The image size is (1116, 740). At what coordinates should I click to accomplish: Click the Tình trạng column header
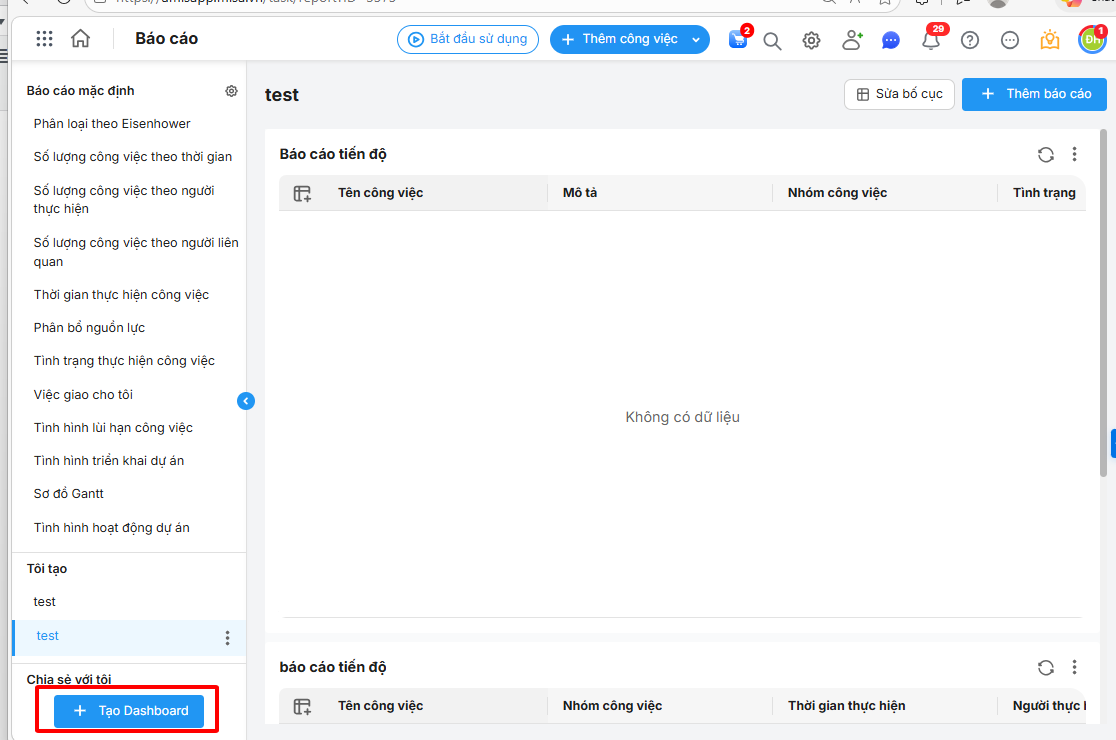click(1044, 193)
